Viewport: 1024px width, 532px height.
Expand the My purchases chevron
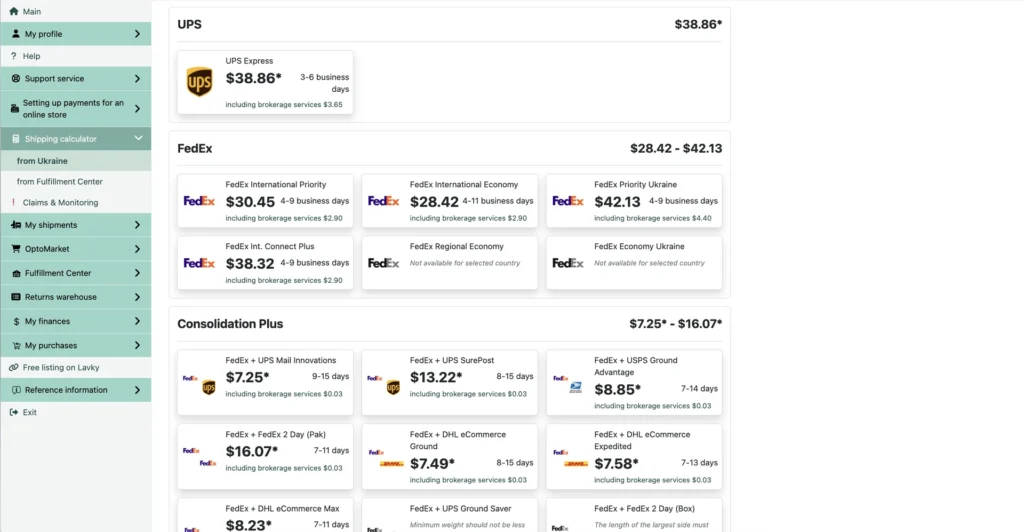click(137, 345)
